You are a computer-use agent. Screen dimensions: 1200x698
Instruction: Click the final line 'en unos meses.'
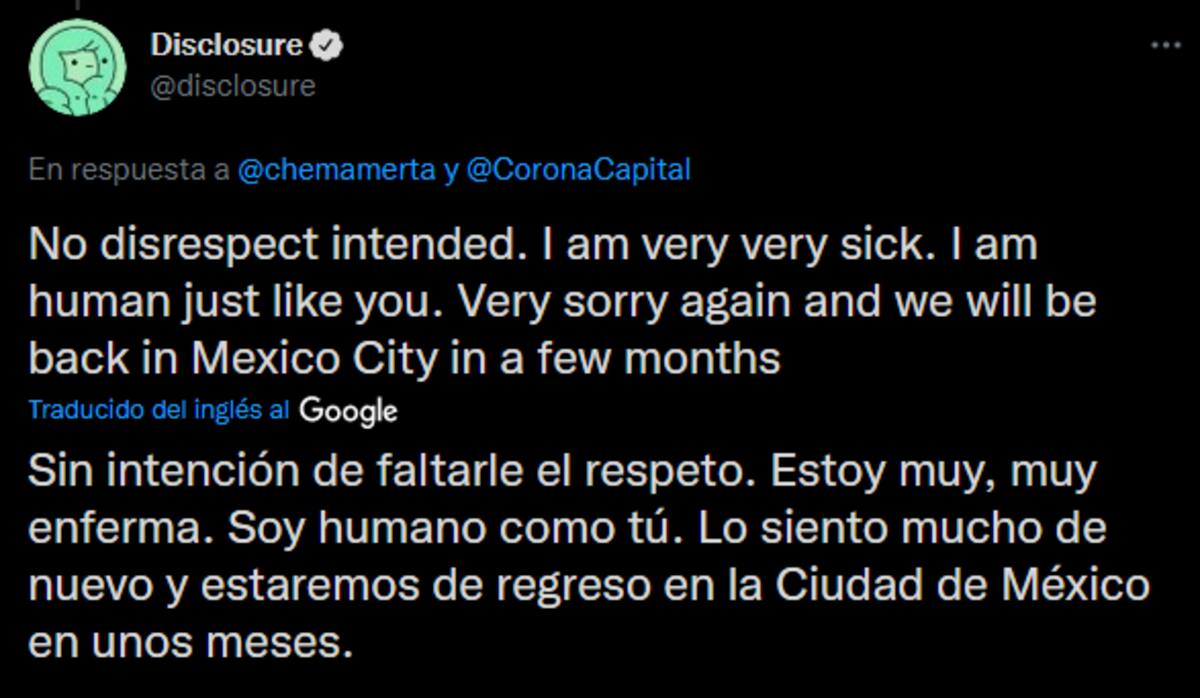click(191, 641)
